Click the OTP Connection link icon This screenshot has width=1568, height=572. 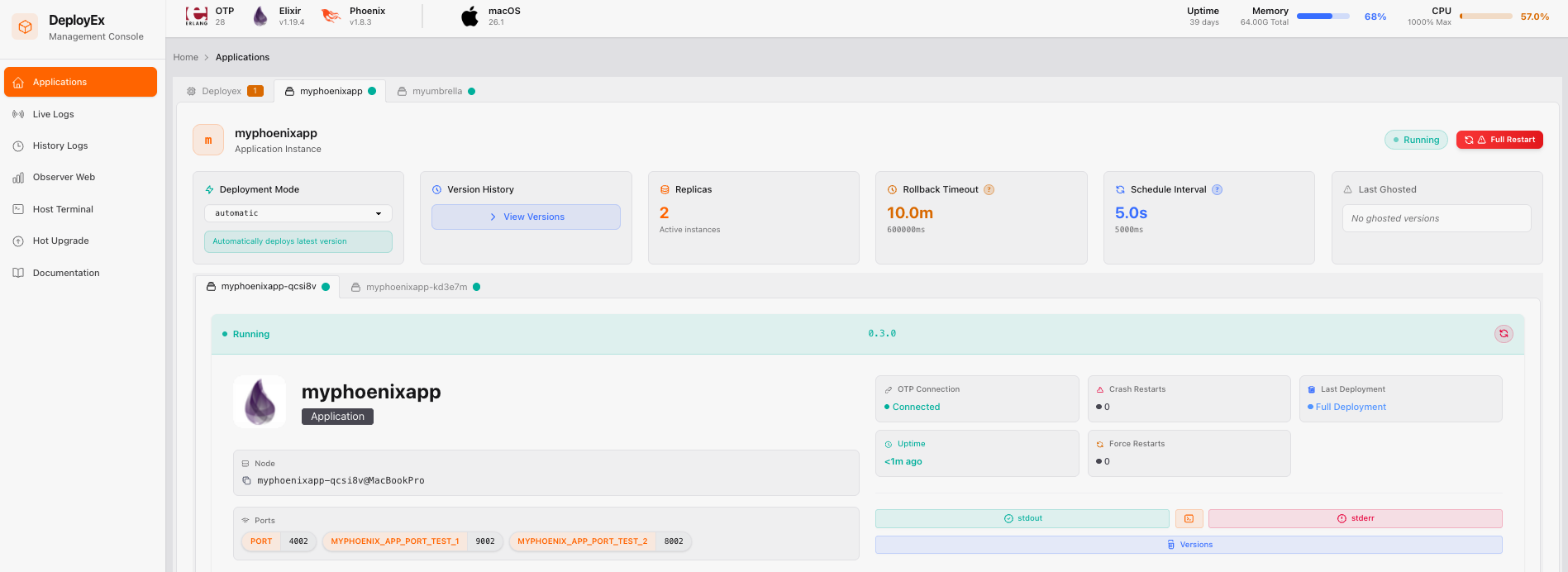click(889, 389)
